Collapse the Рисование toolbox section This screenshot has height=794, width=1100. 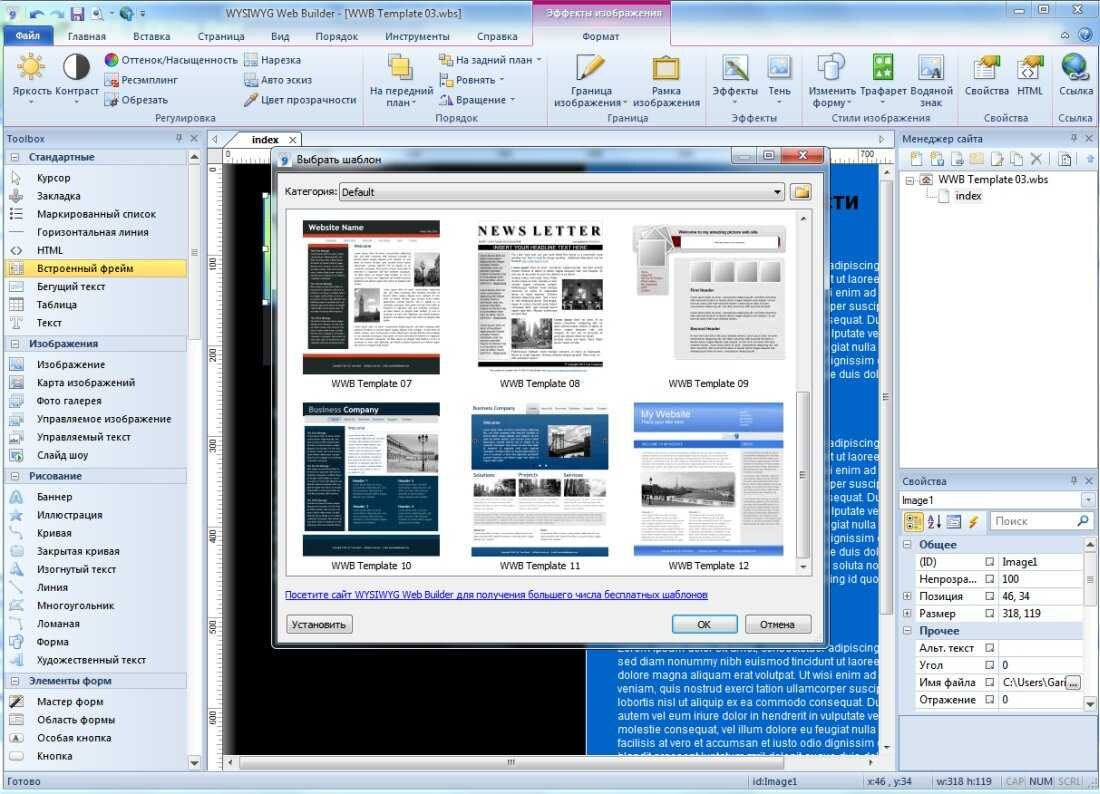click(x=15, y=476)
